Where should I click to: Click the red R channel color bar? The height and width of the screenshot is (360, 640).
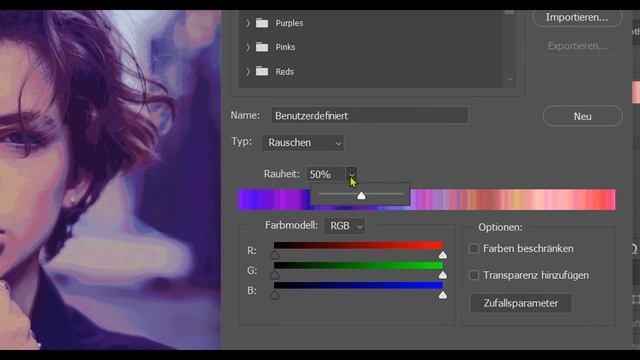pyautogui.click(x=358, y=245)
